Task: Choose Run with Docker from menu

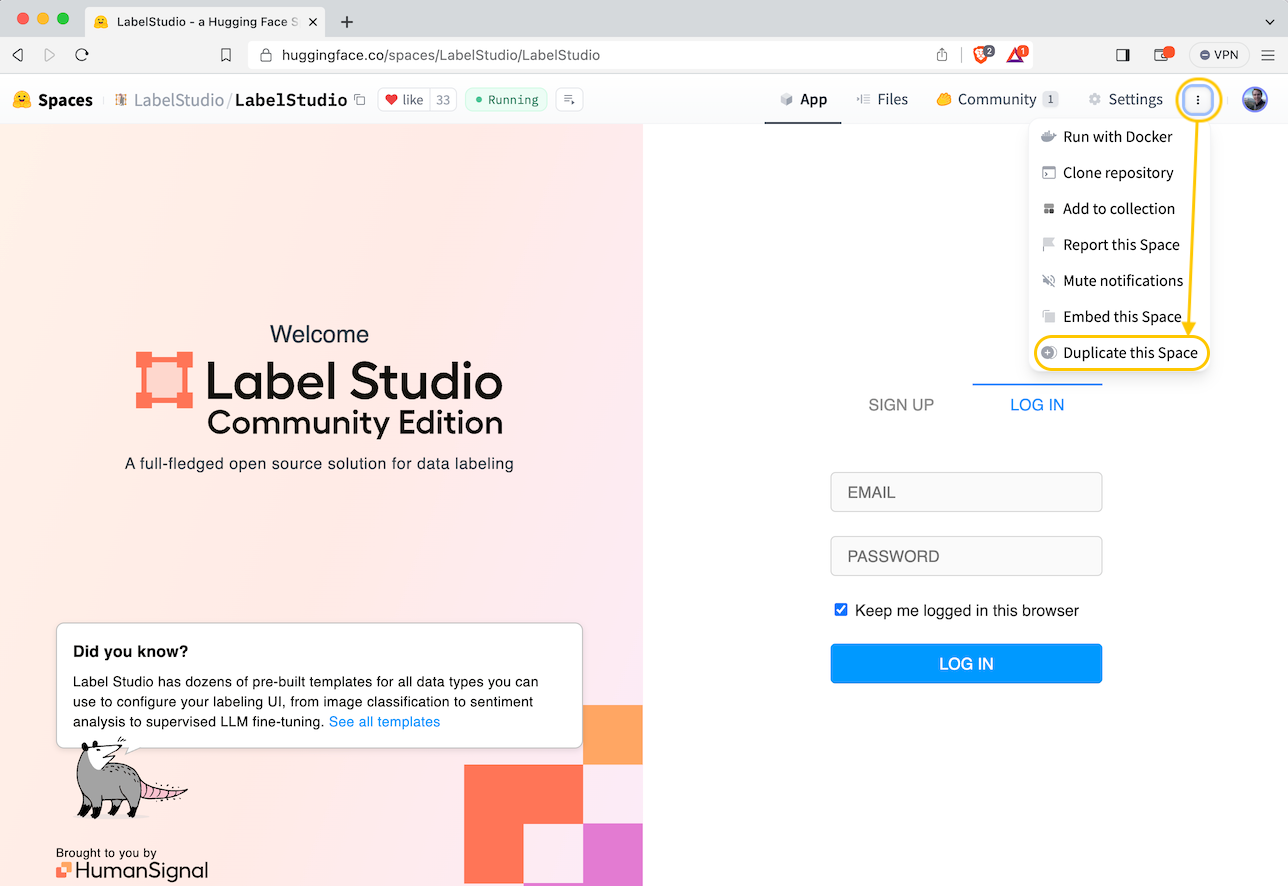Action: 1117,137
